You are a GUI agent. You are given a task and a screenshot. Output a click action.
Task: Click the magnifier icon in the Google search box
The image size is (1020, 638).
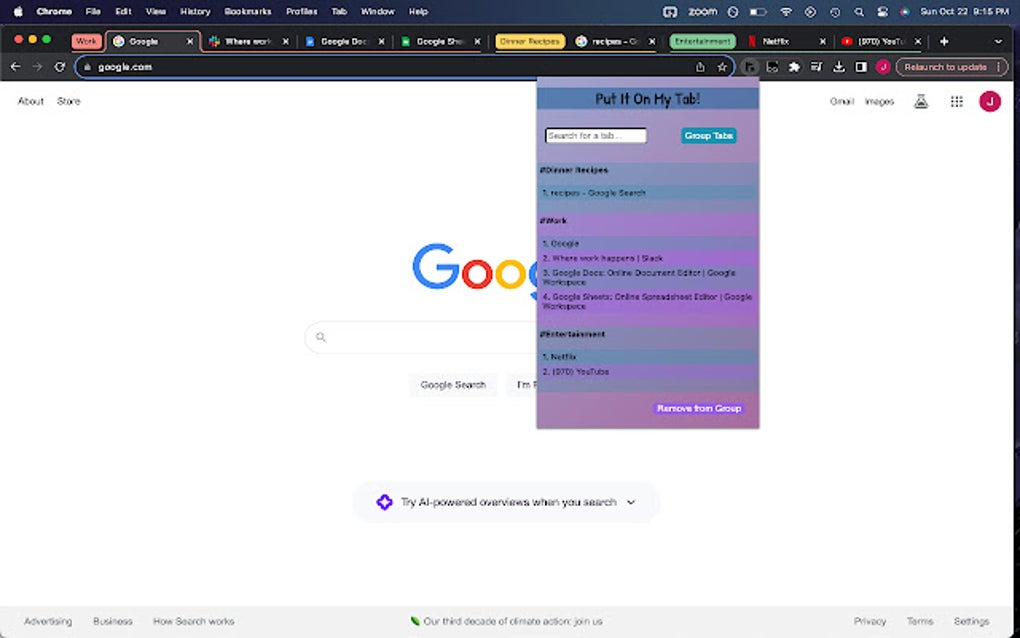point(321,337)
